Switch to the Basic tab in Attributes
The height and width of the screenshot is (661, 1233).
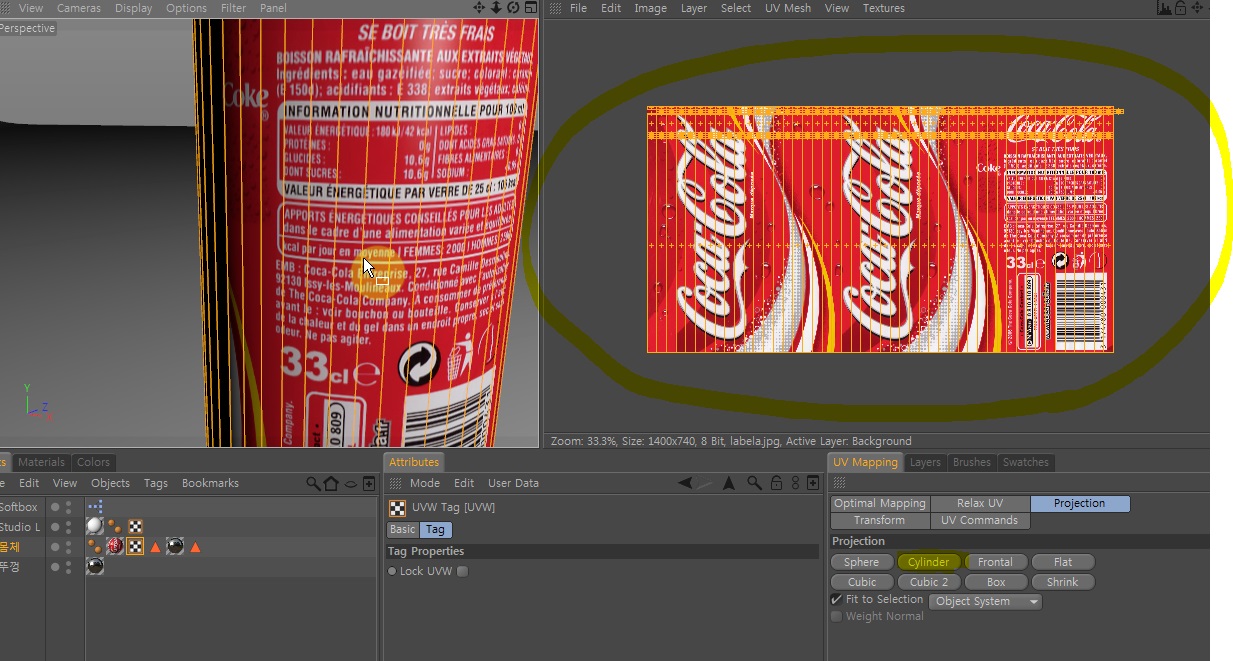click(x=403, y=529)
